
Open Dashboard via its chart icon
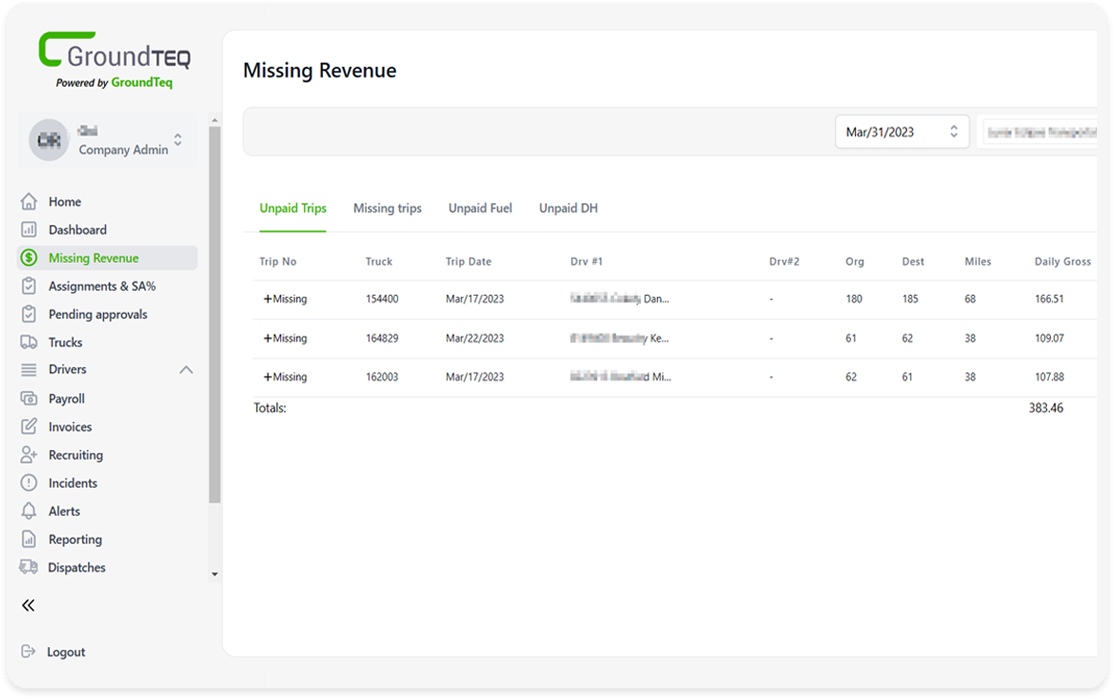pyautogui.click(x=29, y=230)
